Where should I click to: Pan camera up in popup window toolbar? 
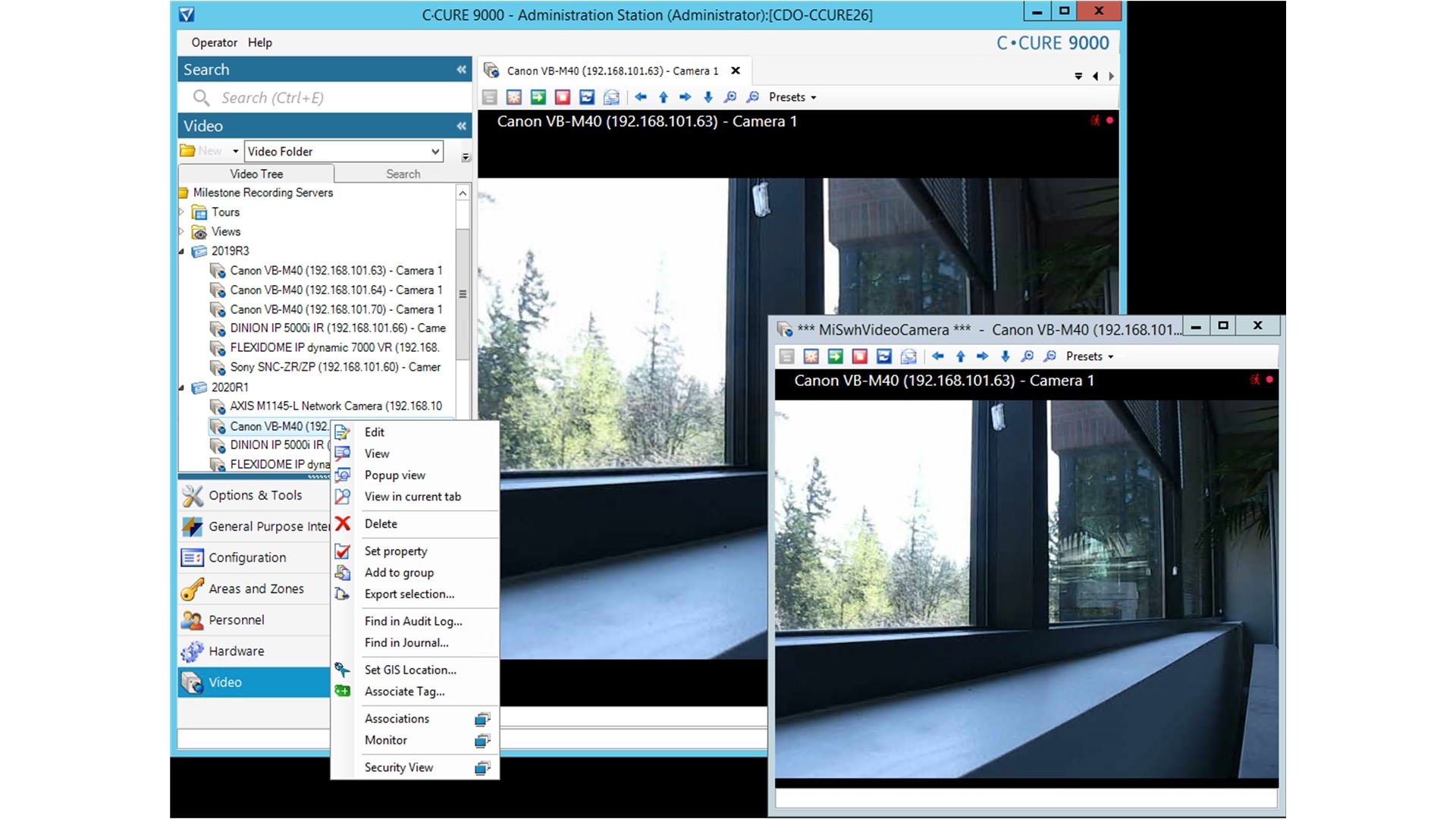click(x=961, y=356)
